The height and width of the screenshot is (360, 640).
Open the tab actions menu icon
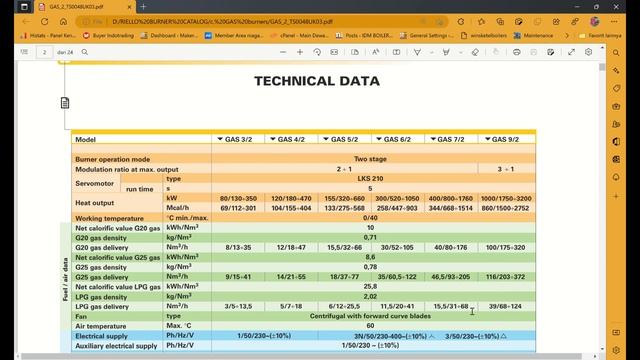[x=24, y=7]
